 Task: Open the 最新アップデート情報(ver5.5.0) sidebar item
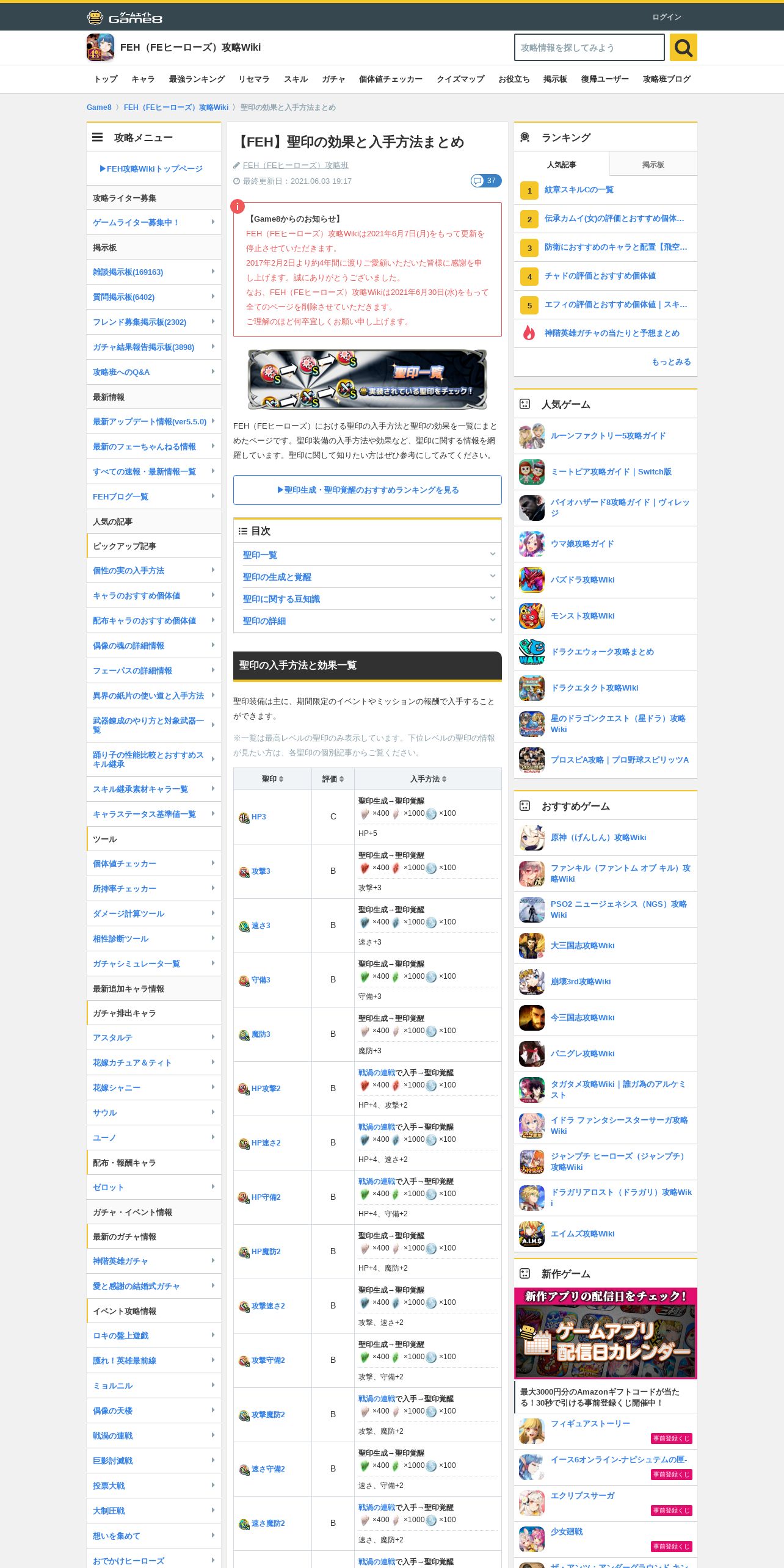[x=154, y=421]
